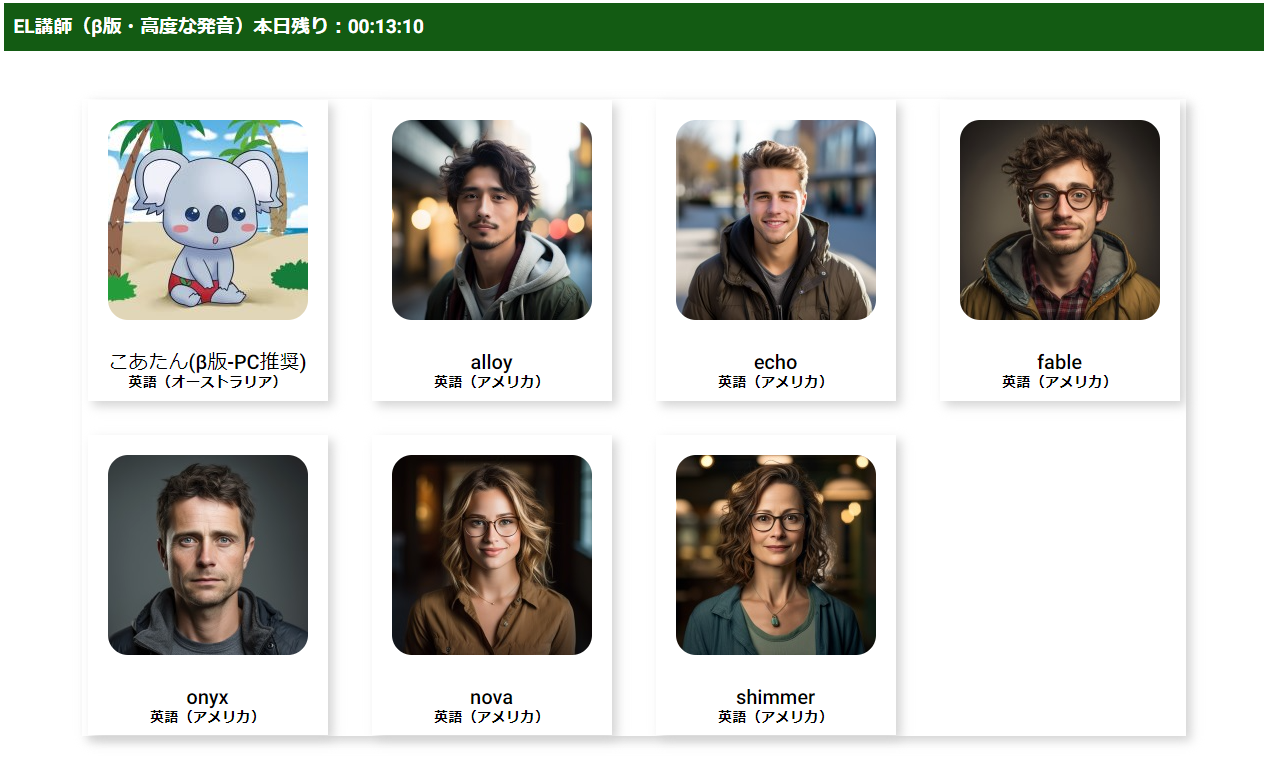1268x773 pixels.
Task: Click the nova name label
Action: coord(492,697)
